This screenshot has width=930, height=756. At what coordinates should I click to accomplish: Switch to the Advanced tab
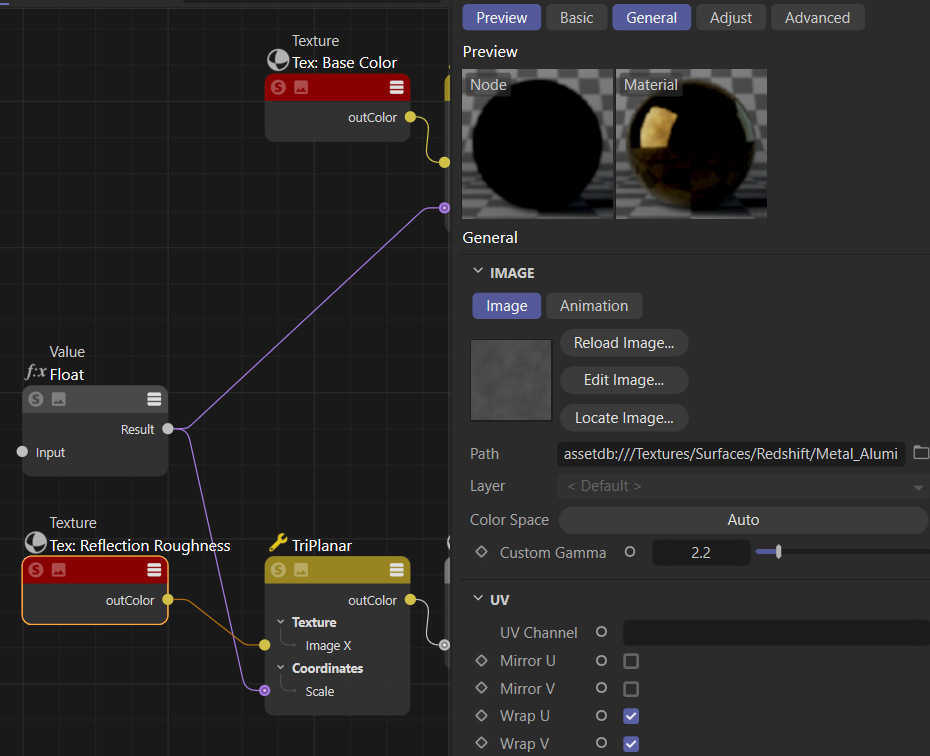817,18
